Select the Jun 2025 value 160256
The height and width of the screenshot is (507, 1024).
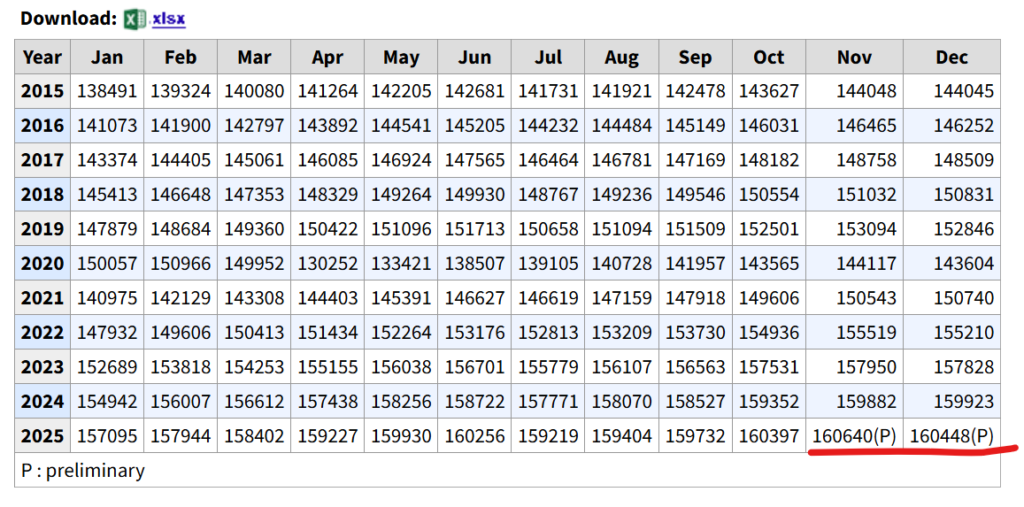[x=474, y=436]
